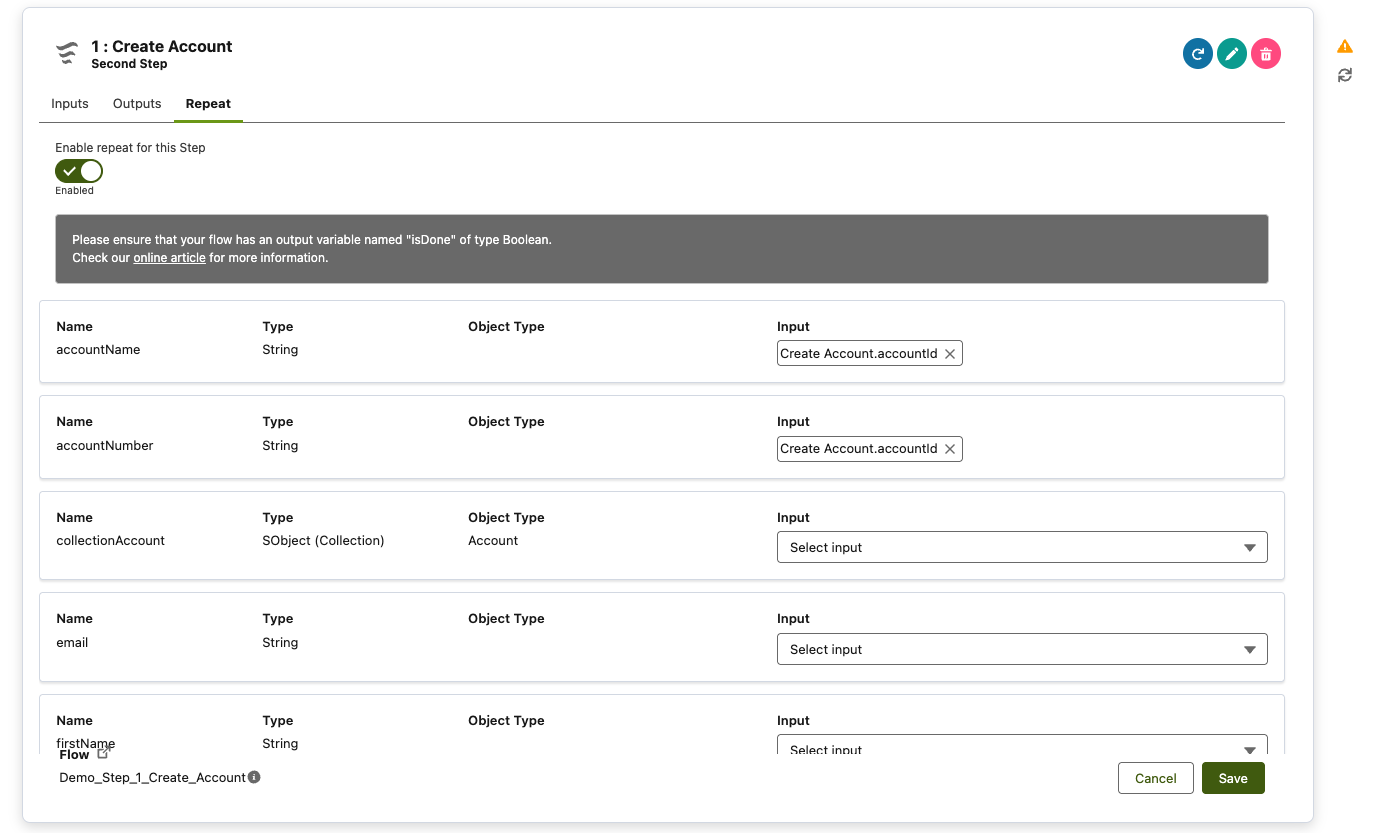
Task: Click info icon beside Demo_Step_1_Create_Account
Action: pos(254,777)
